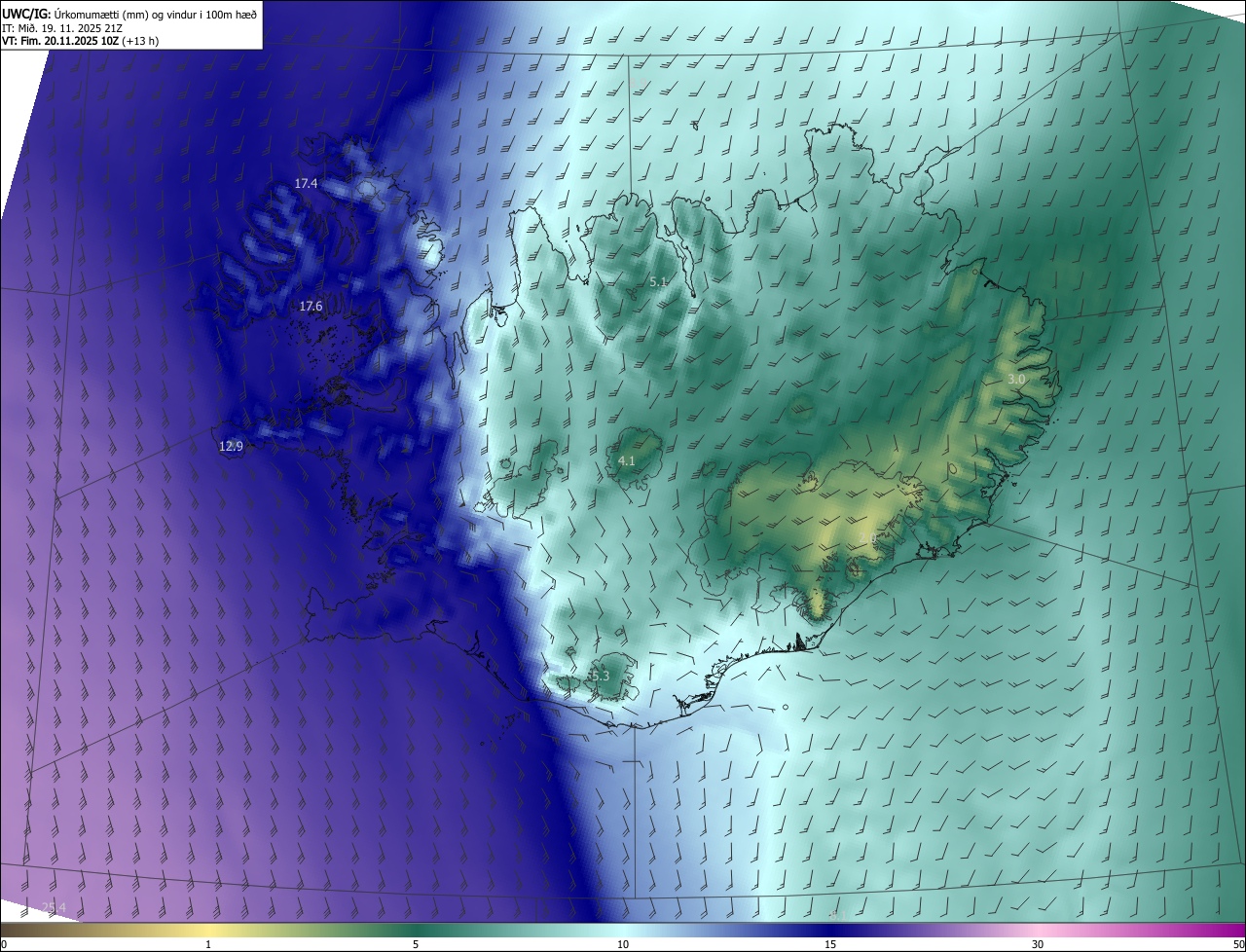
Task: Click the colorbar tick label 10
Action: click(623, 944)
